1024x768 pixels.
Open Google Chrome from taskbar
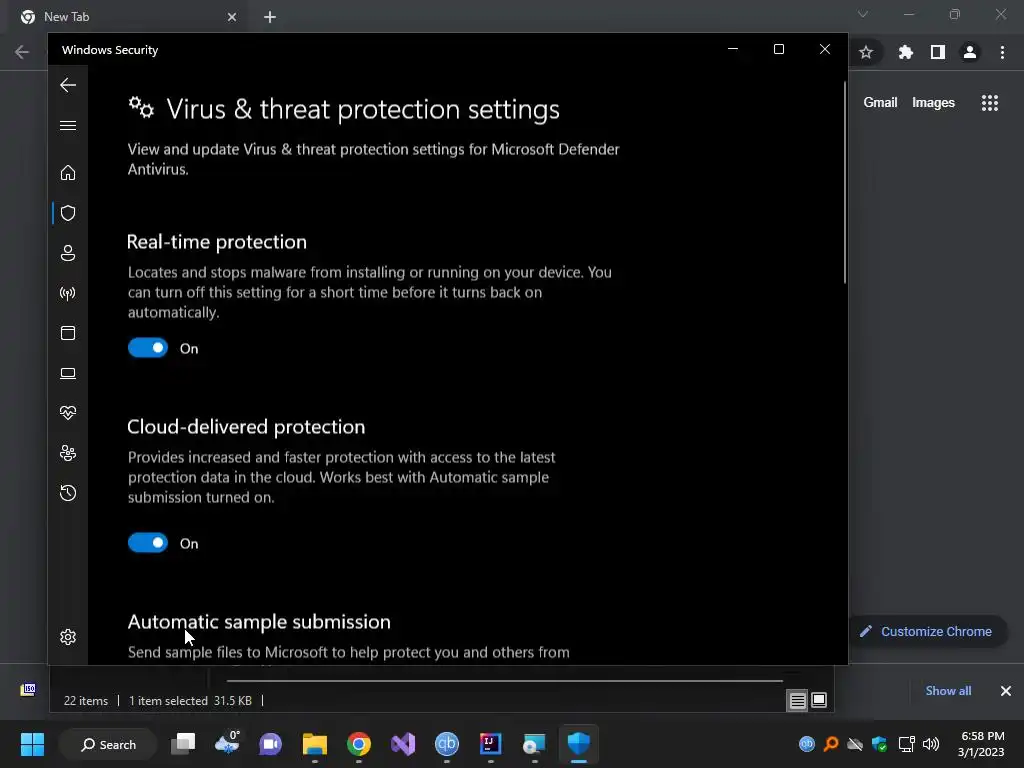[x=359, y=744]
